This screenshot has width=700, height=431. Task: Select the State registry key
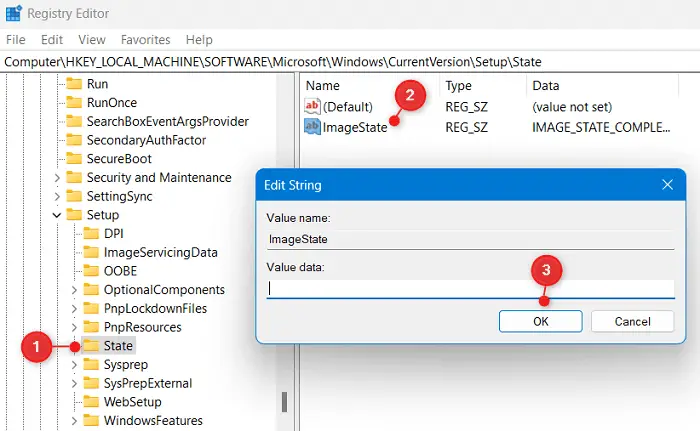118,346
